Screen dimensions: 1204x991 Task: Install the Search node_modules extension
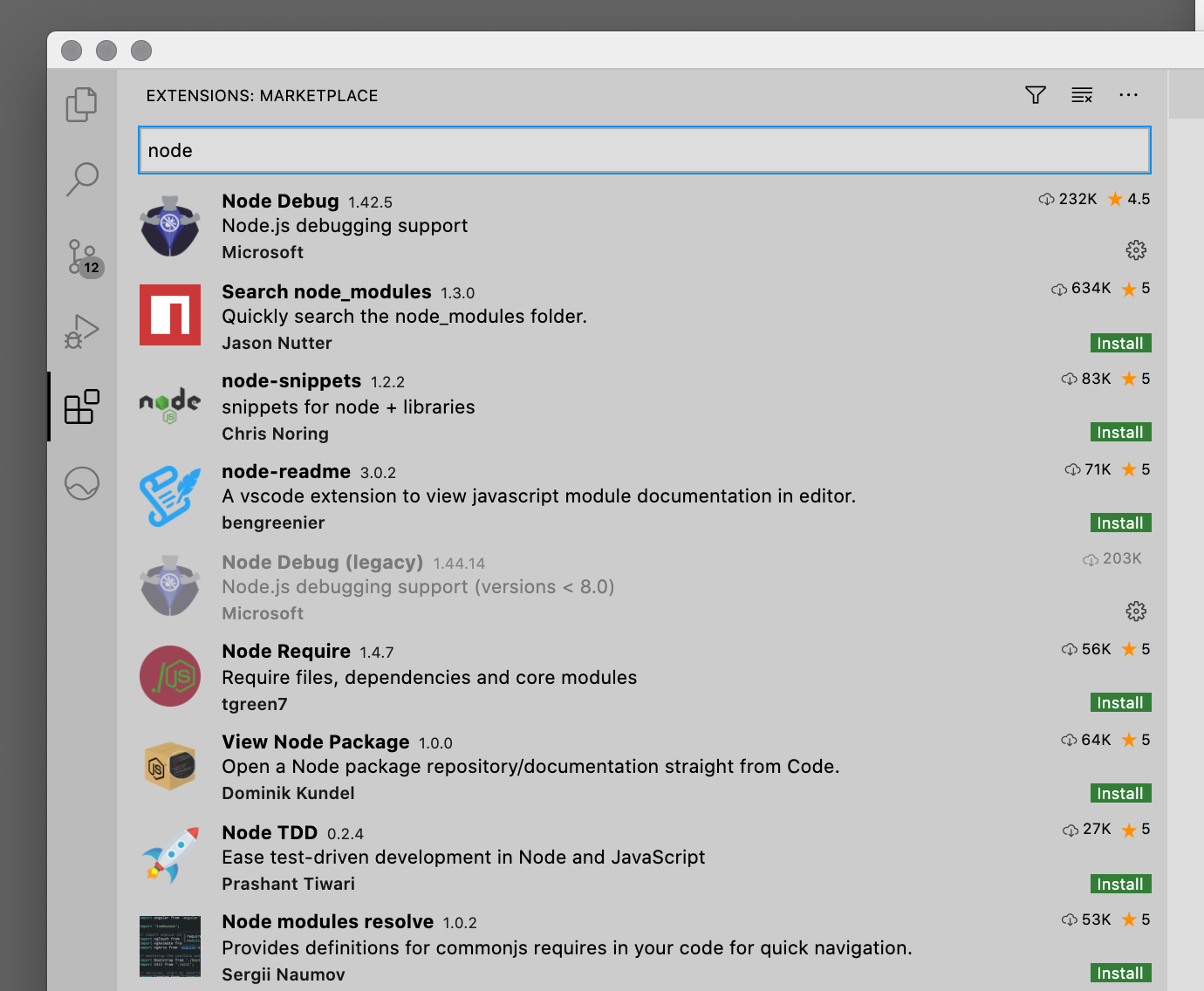pos(1120,344)
